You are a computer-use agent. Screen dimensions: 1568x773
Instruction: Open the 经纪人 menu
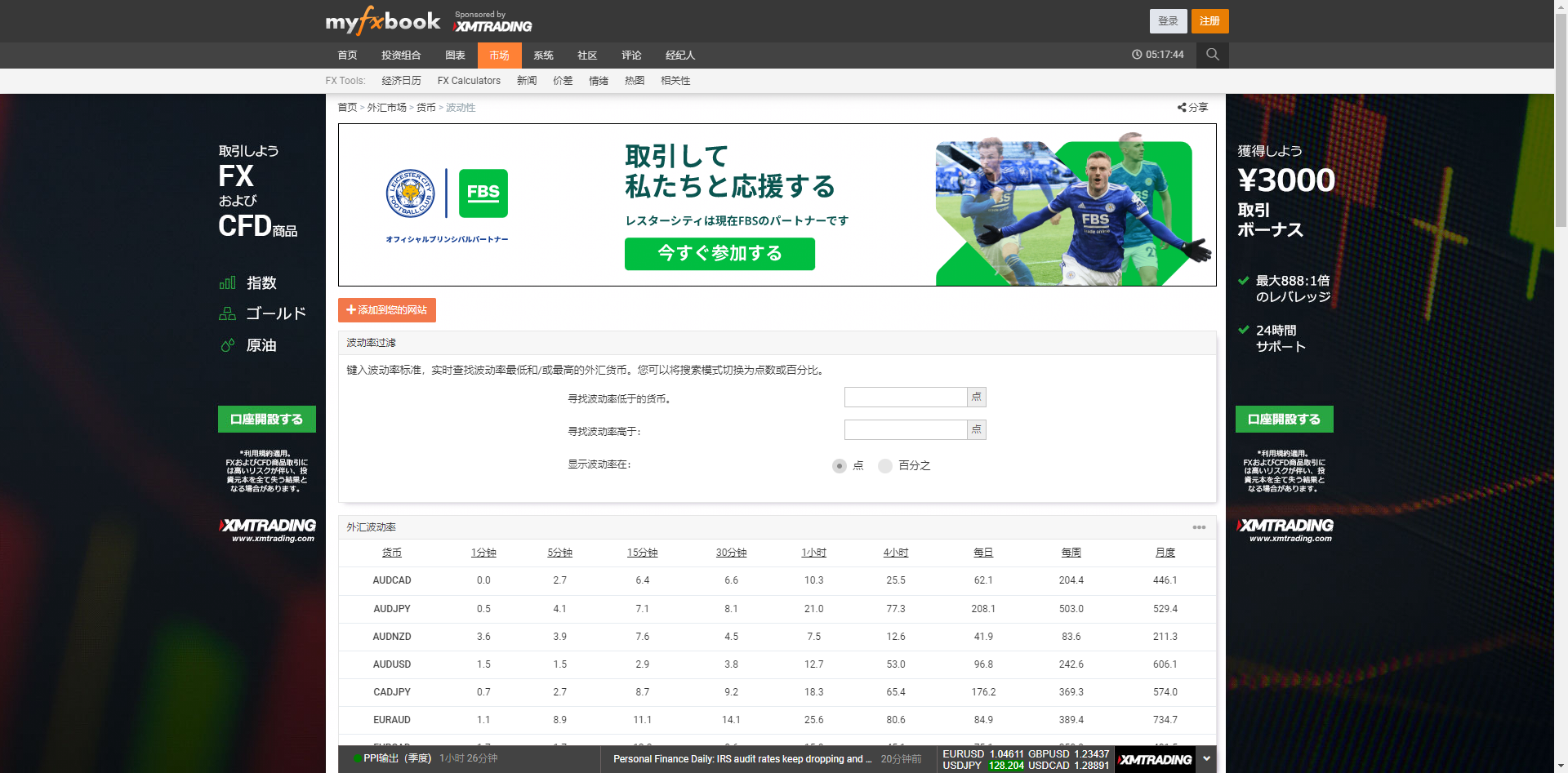coord(680,56)
